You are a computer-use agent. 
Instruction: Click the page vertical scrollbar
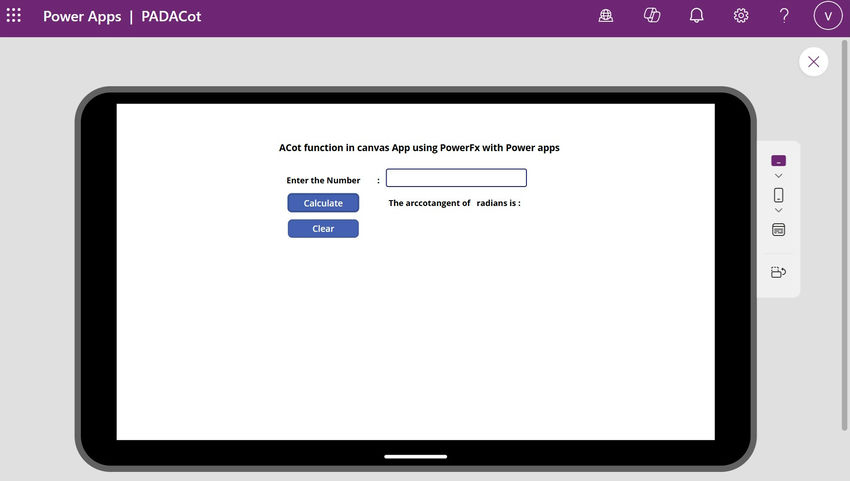click(x=845, y=236)
